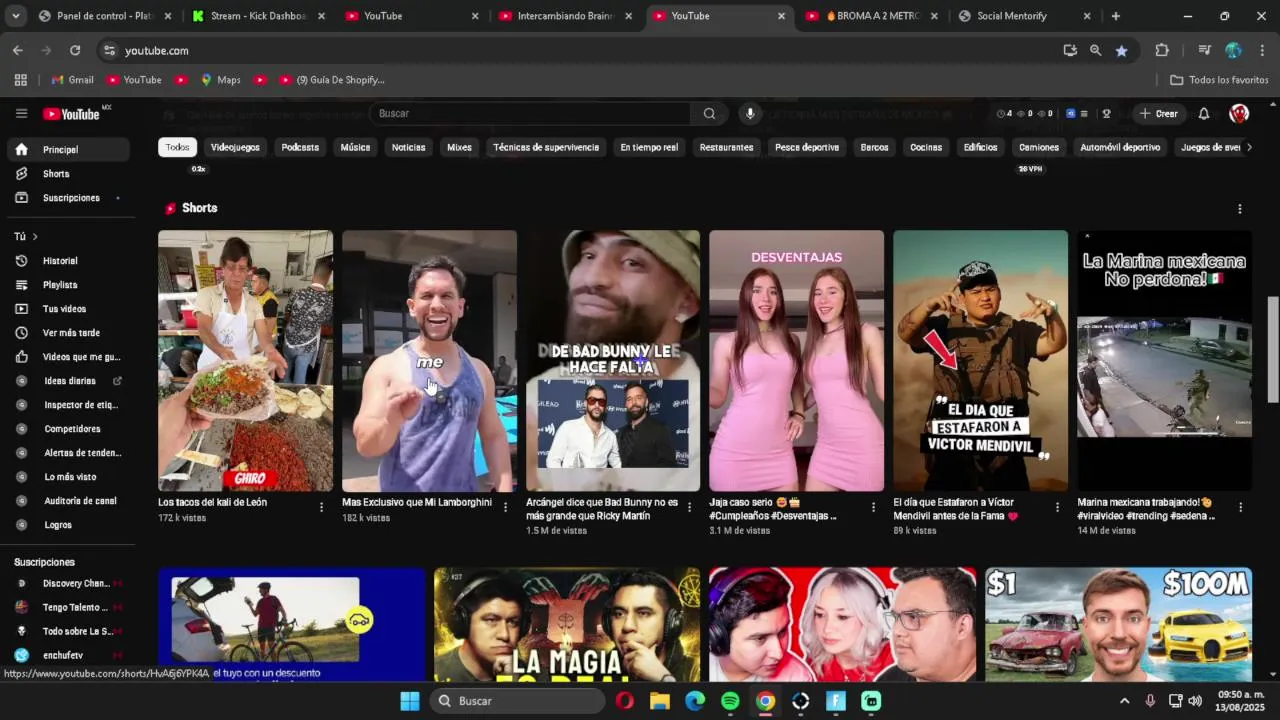Start voice search with the microphone icon
Image resolution: width=1280 pixels, height=720 pixels.
pos(750,114)
